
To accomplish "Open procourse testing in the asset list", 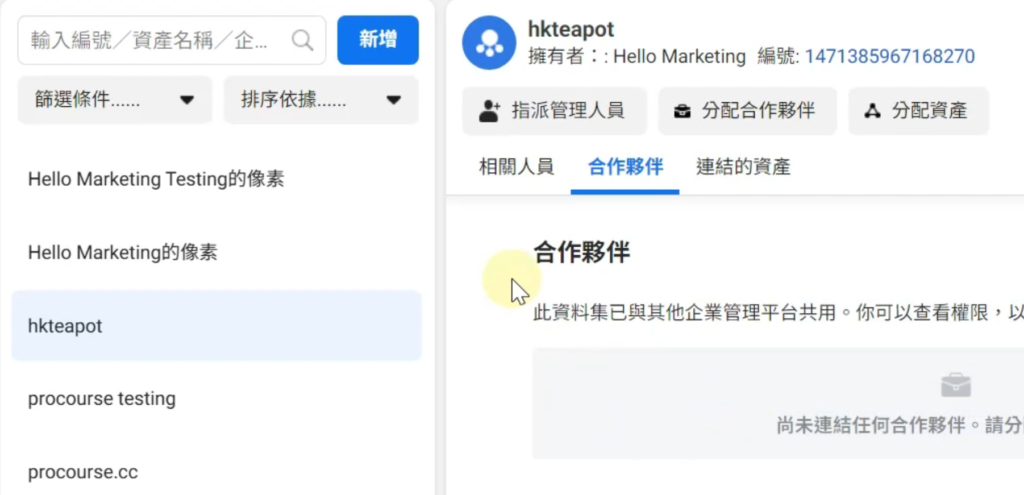I will click(102, 399).
